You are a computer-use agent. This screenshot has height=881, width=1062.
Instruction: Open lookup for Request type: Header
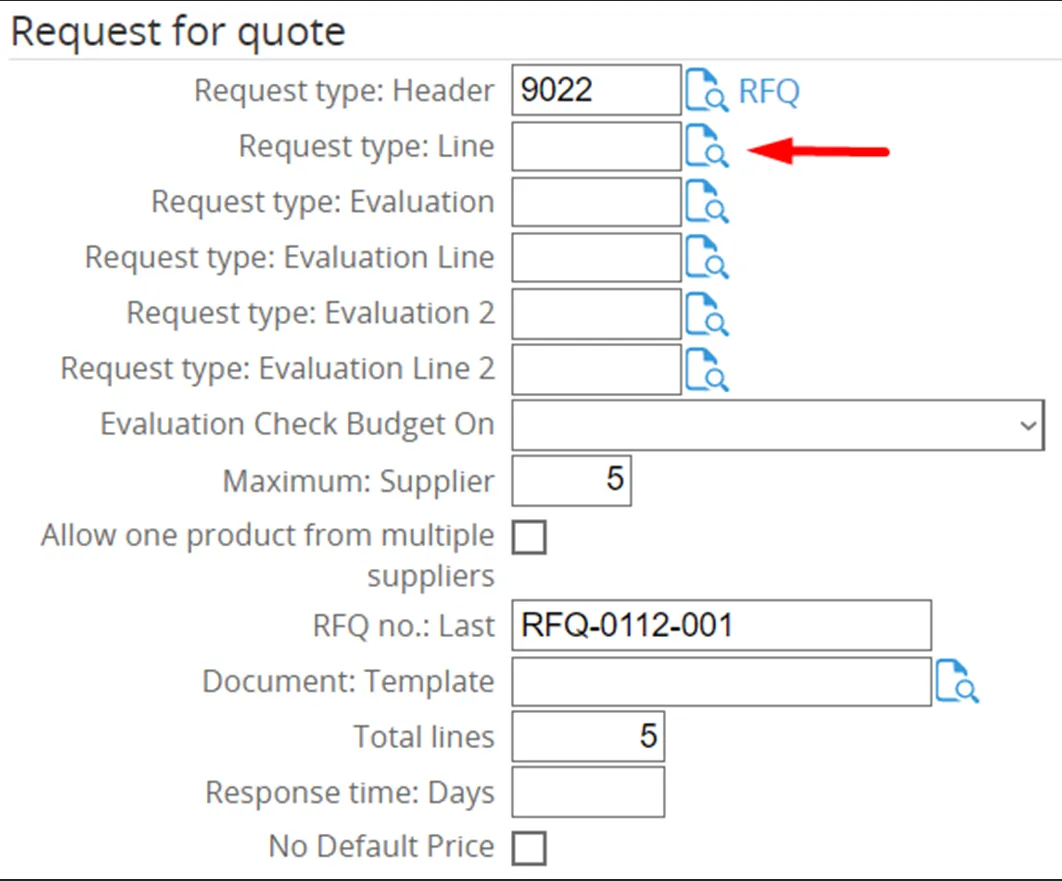pyautogui.click(x=706, y=91)
